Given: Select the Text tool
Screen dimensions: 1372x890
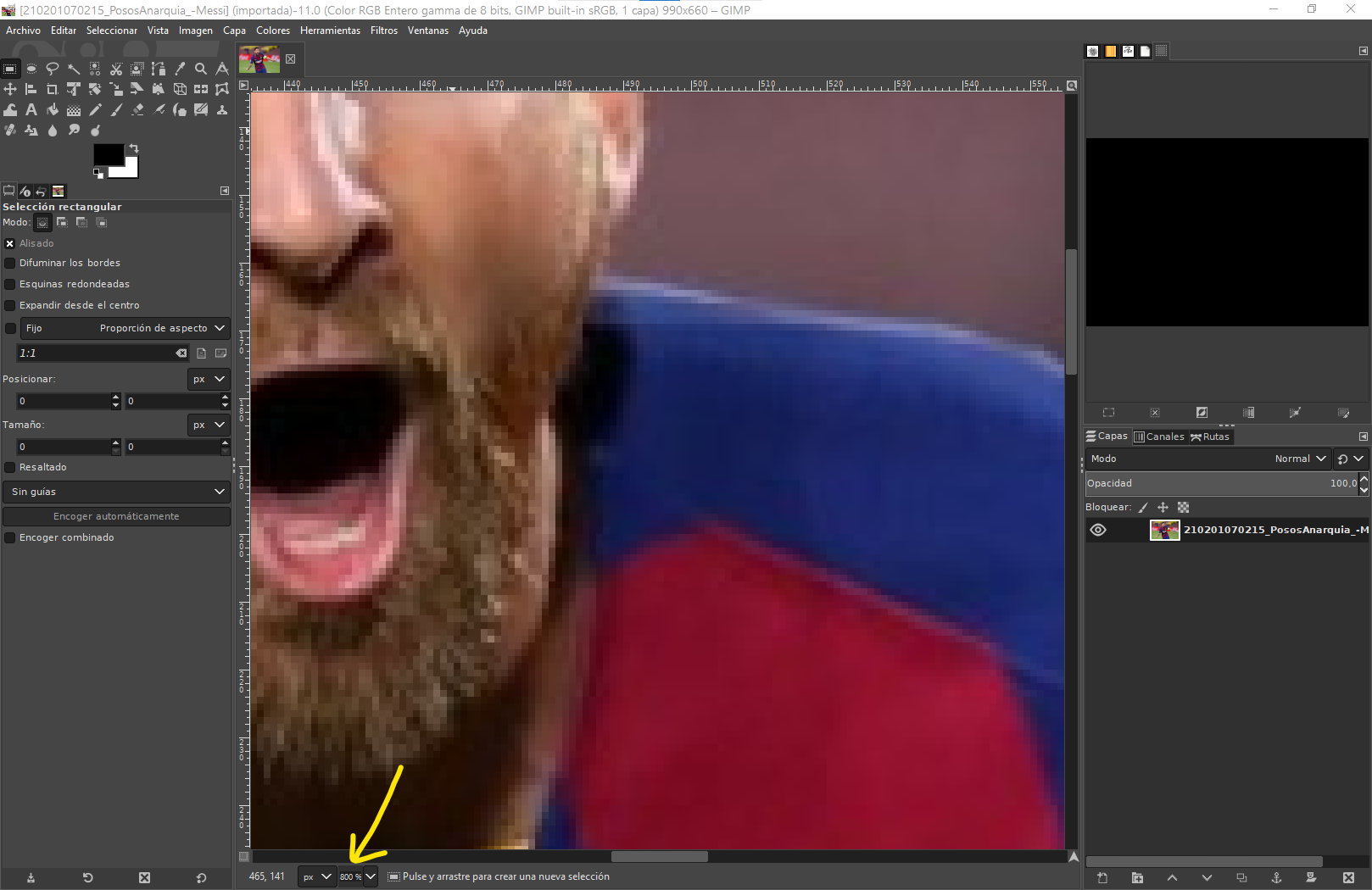Looking at the screenshot, I should coord(31,109).
